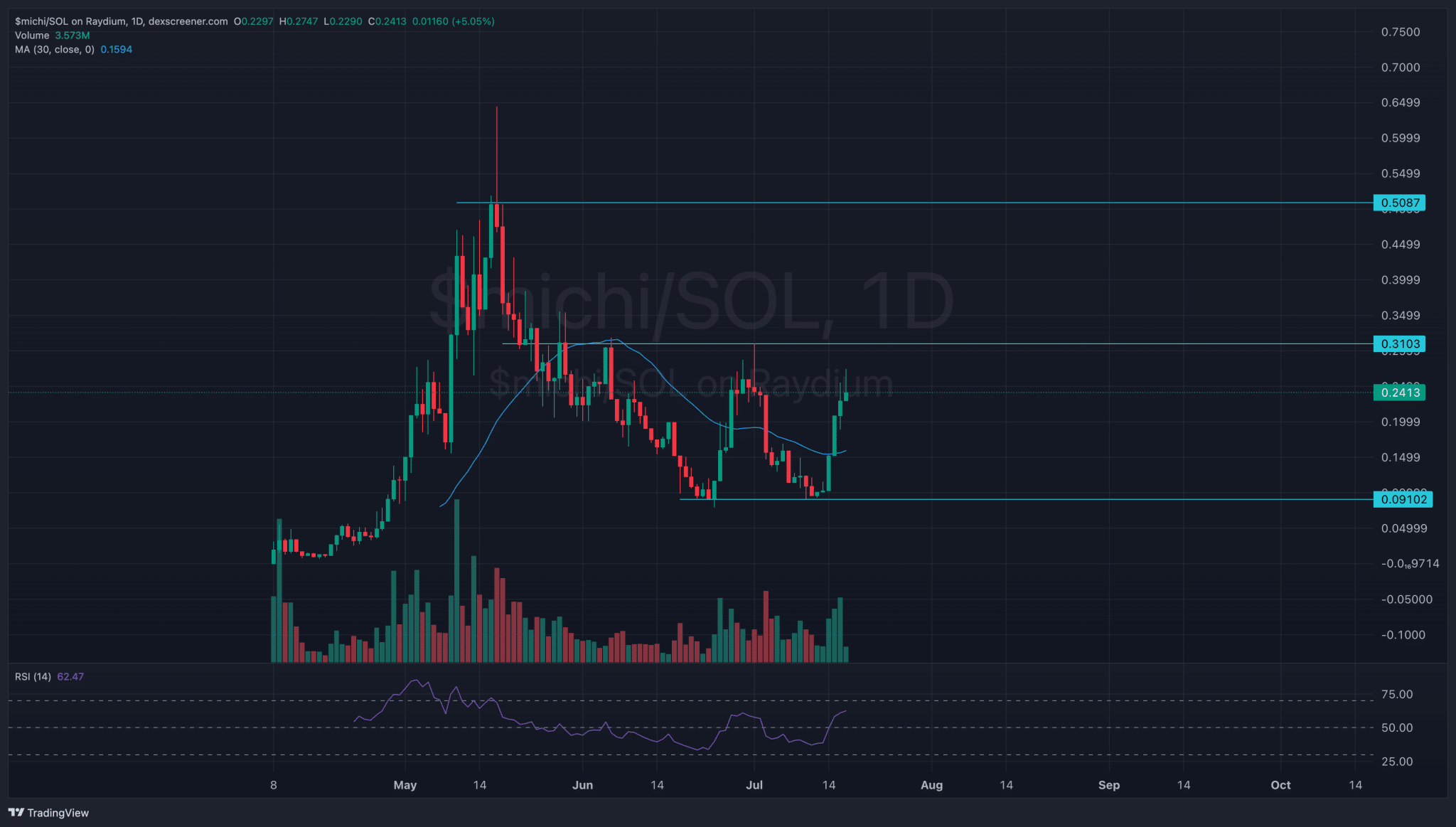Click the 0.7500 price axis value
The width and height of the screenshot is (1456, 827).
1401,32
